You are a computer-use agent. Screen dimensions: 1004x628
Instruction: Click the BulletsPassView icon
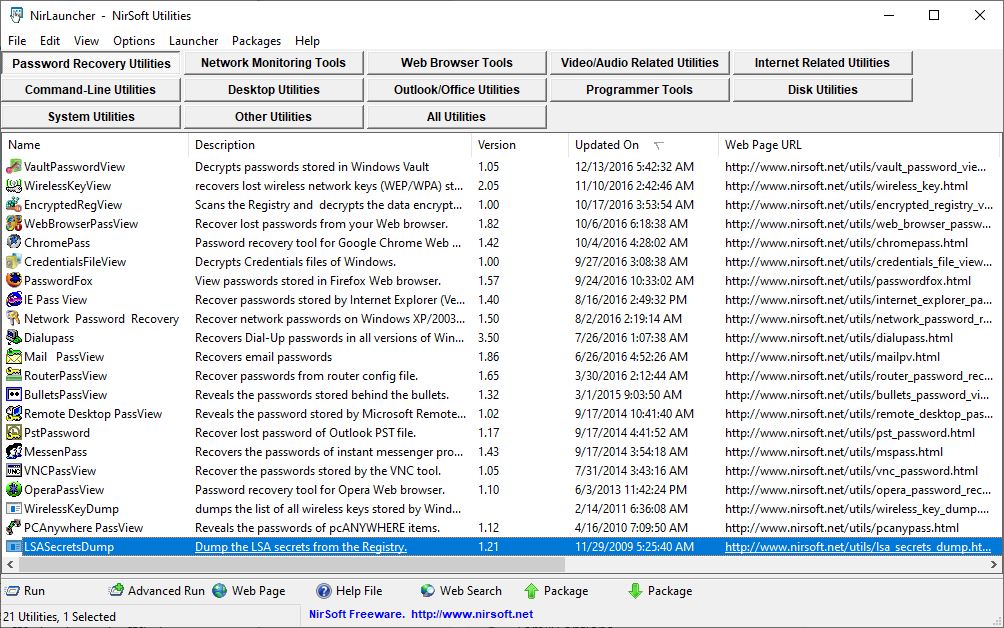[13, 394]
